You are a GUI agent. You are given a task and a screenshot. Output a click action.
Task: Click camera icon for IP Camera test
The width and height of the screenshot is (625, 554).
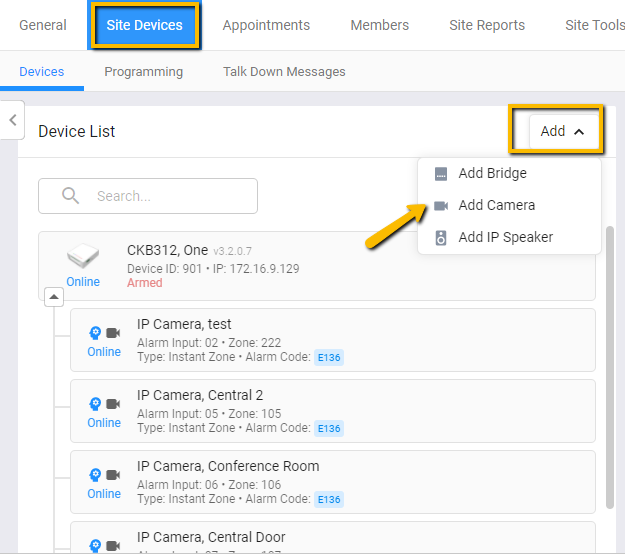(113, 333)
